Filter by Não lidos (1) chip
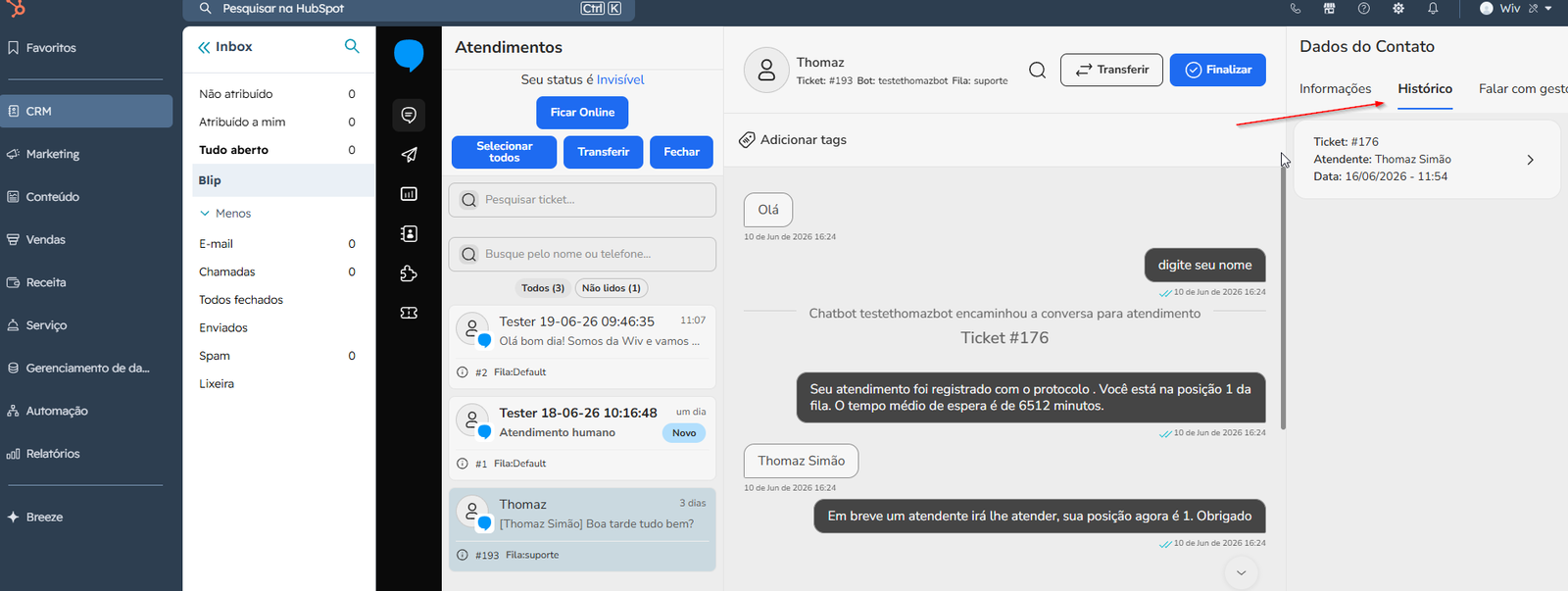Viewport: 1568px width, 591px height. tap(612, 288)
